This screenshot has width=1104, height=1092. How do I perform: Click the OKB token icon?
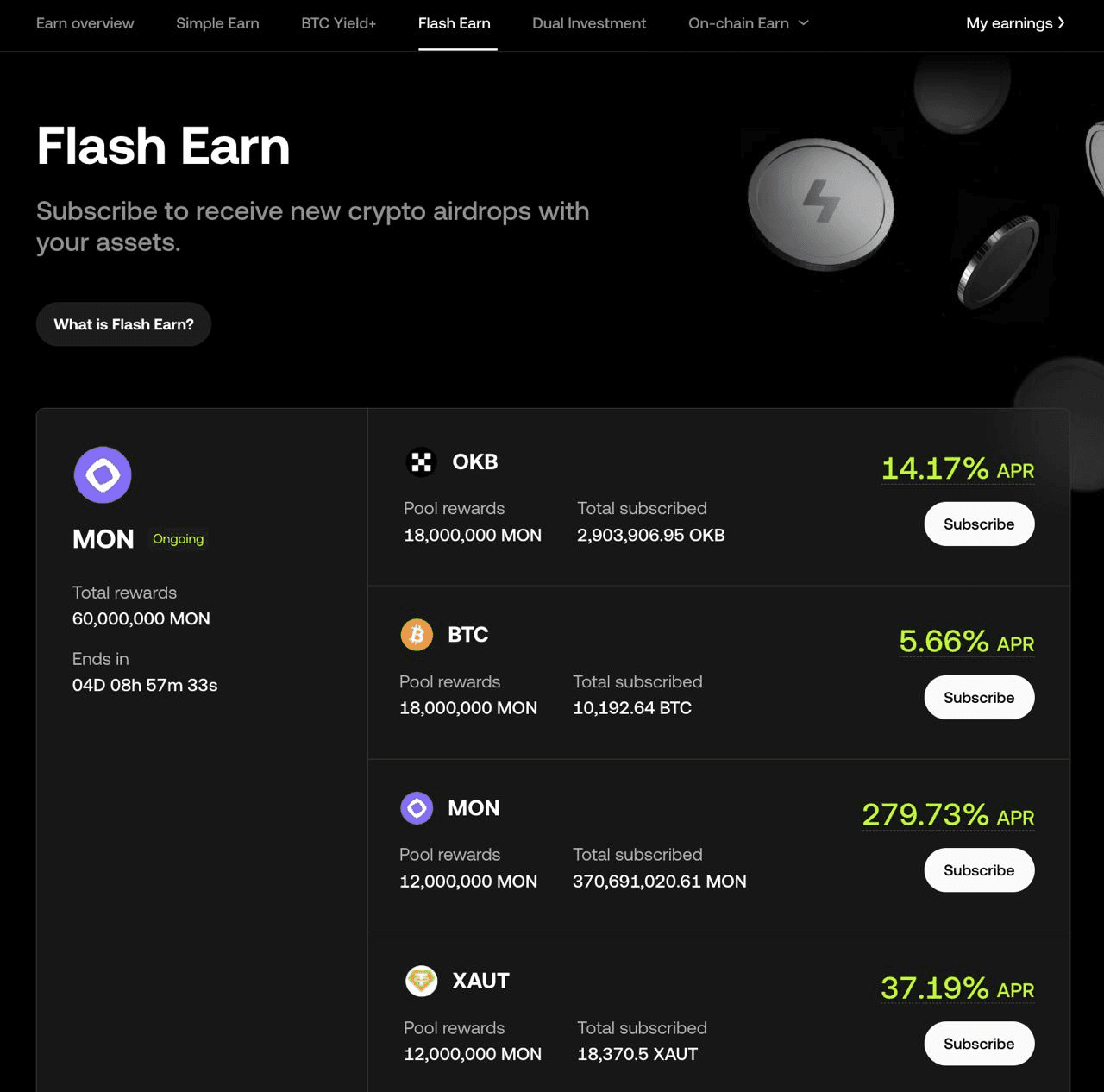point(421,461)
